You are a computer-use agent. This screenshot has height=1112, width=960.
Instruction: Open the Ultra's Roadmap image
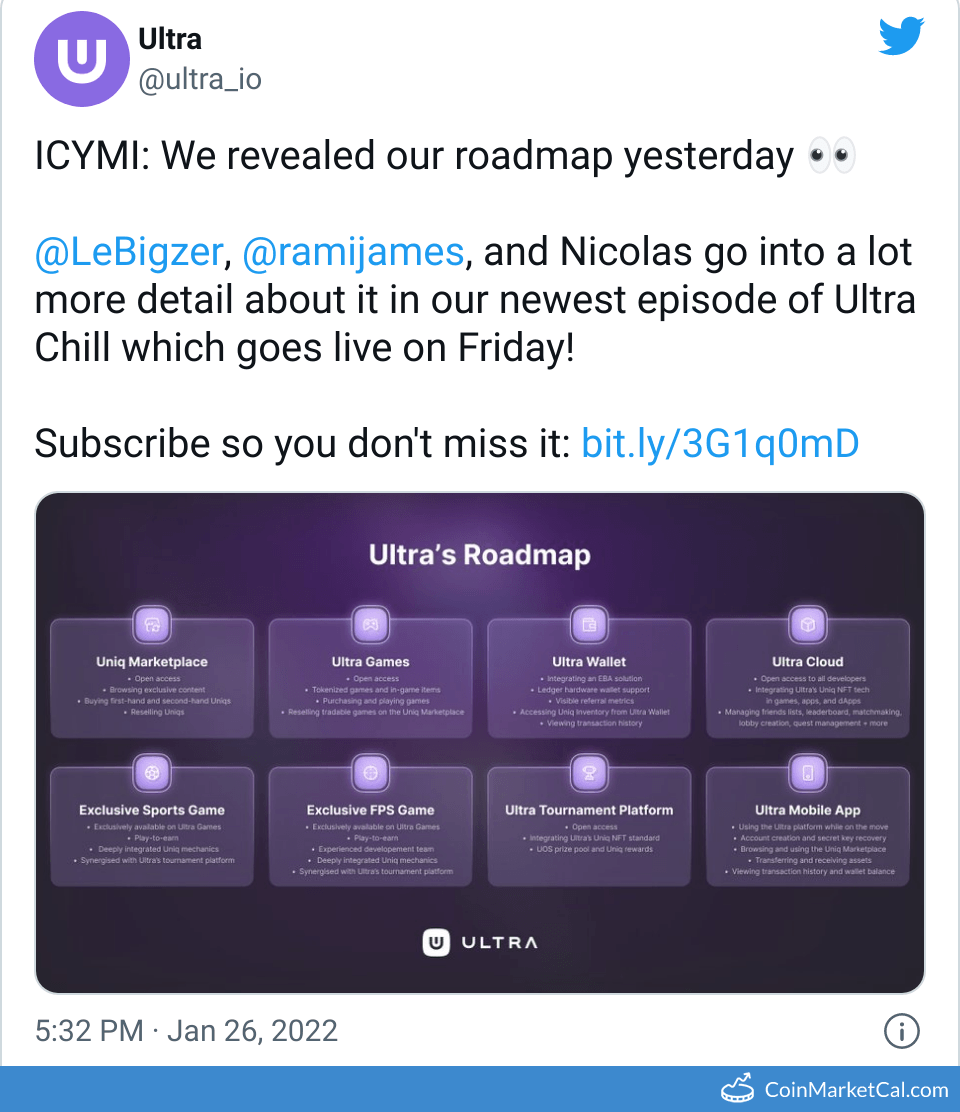[480, 742]
